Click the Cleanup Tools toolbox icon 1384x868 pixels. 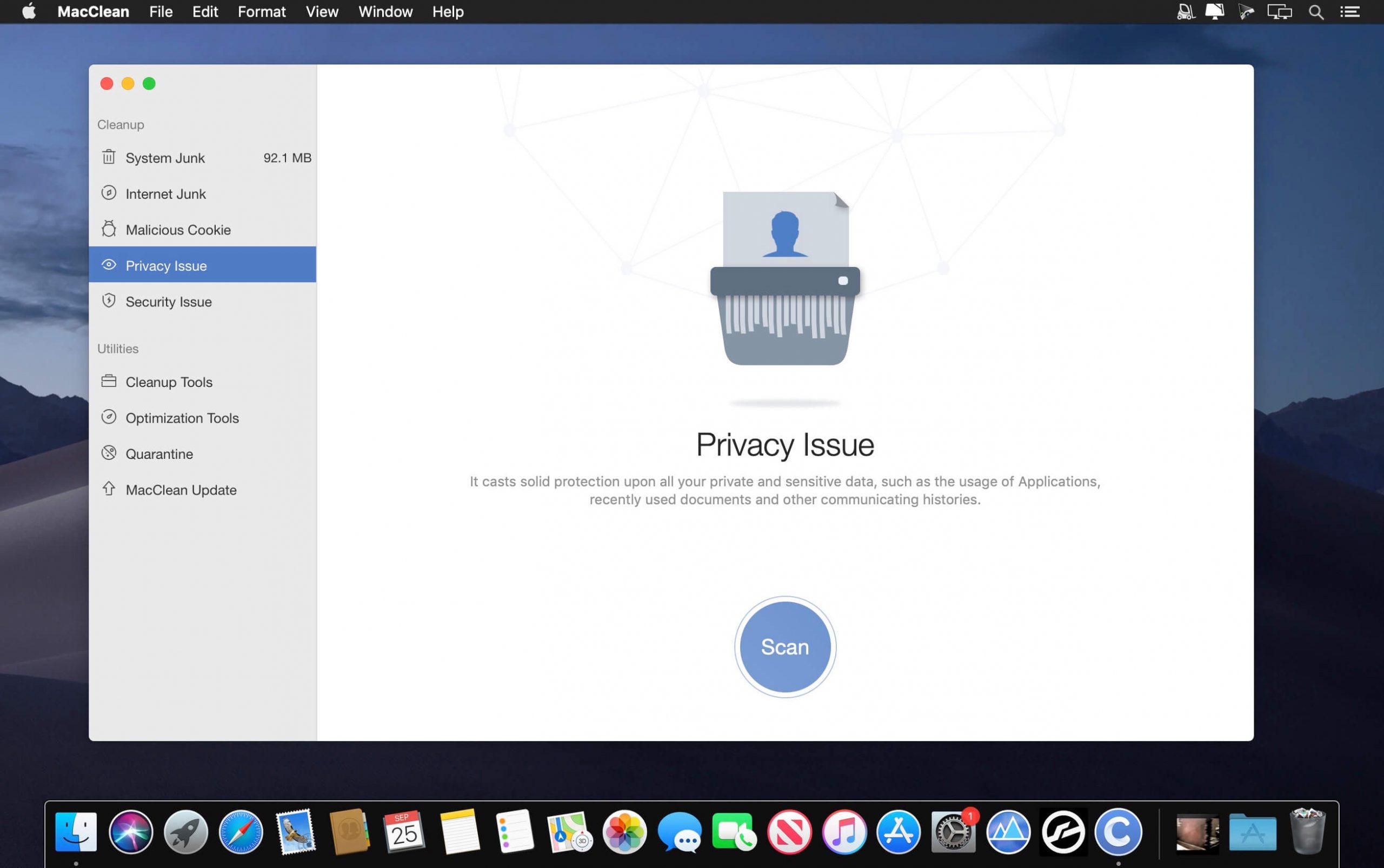pyautogui.click(x=109, y=381)
